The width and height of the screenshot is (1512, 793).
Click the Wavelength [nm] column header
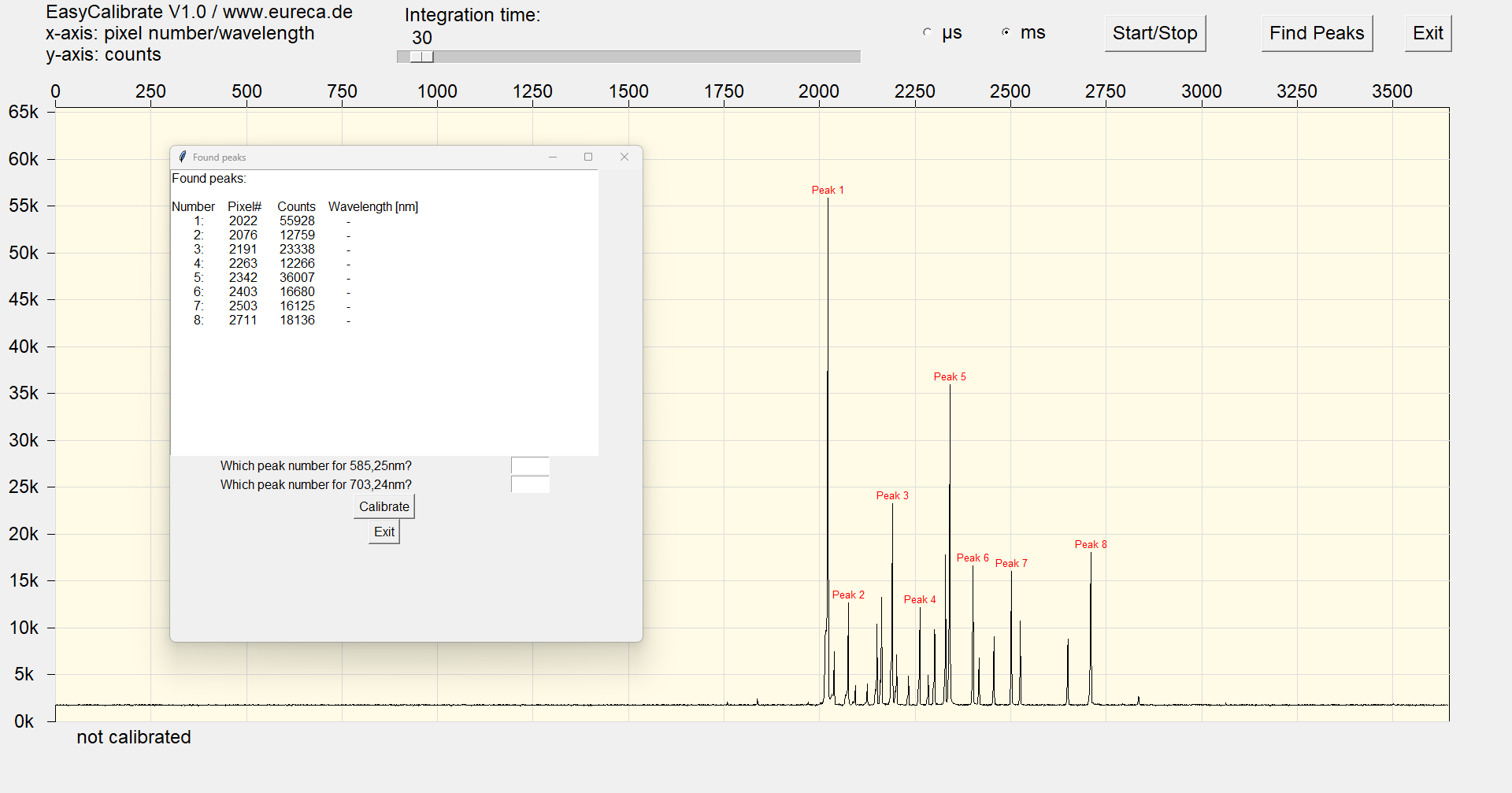[x=373, y=207]
